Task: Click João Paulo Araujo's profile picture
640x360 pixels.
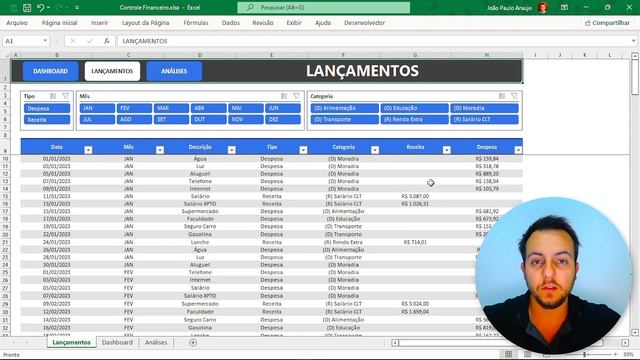Action: (x=543, y=8)
